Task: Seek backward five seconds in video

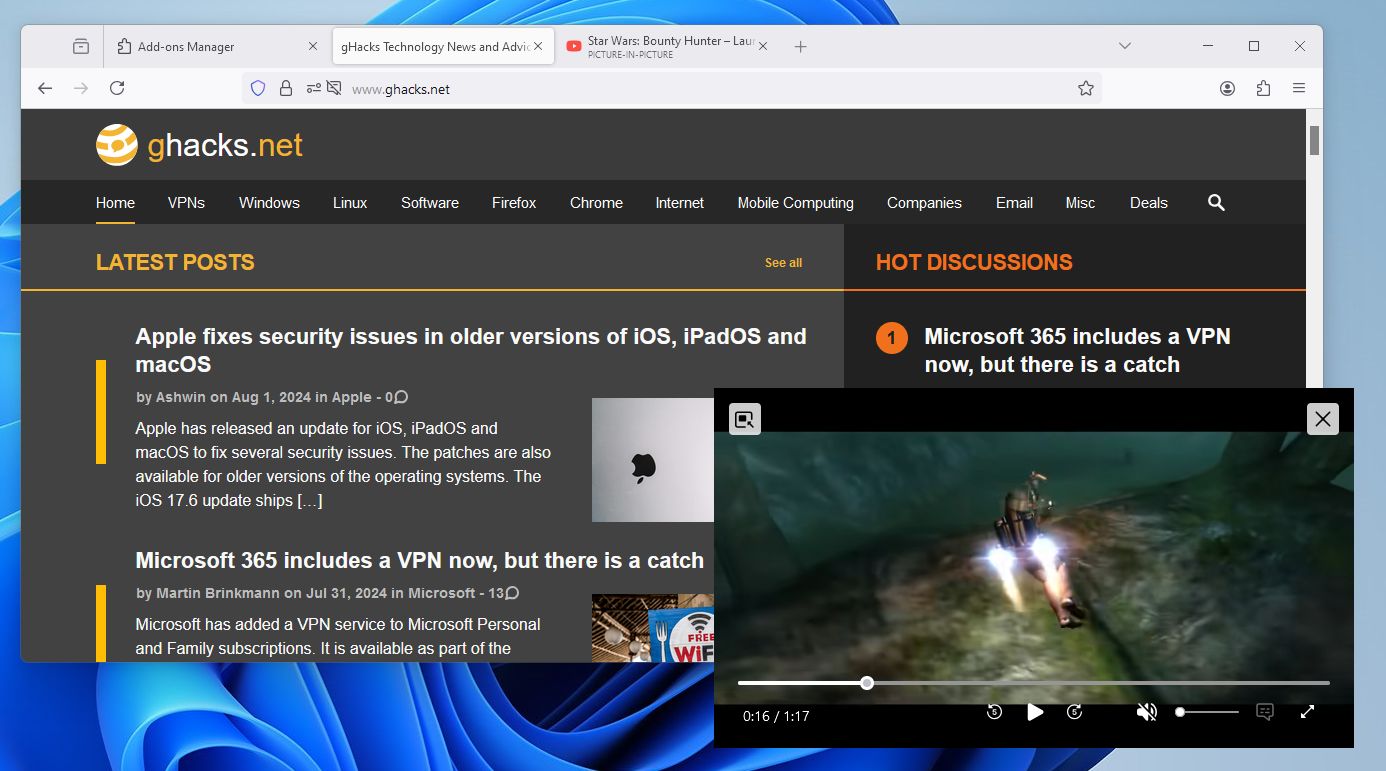Action: [994, 712]
